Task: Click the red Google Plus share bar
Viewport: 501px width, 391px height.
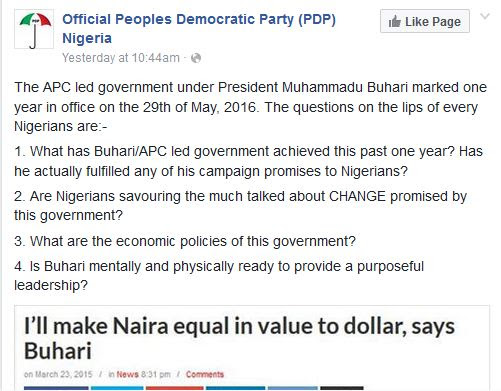Action: tap(175, 388)
